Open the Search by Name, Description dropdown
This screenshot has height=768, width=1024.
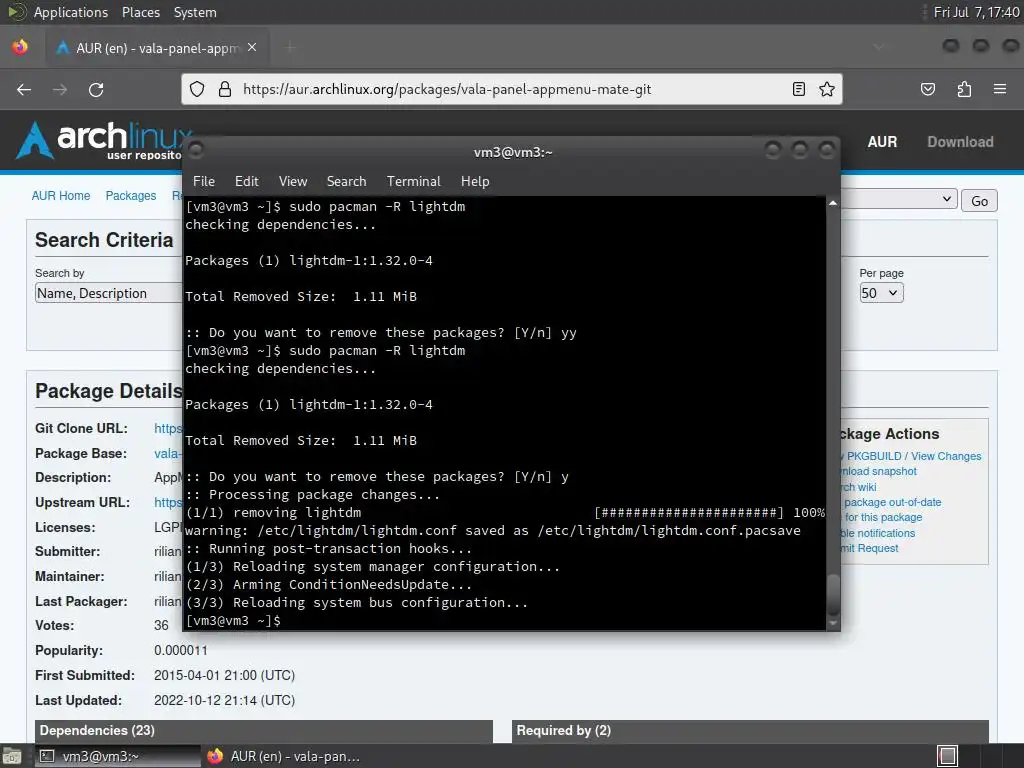point(108,293)
